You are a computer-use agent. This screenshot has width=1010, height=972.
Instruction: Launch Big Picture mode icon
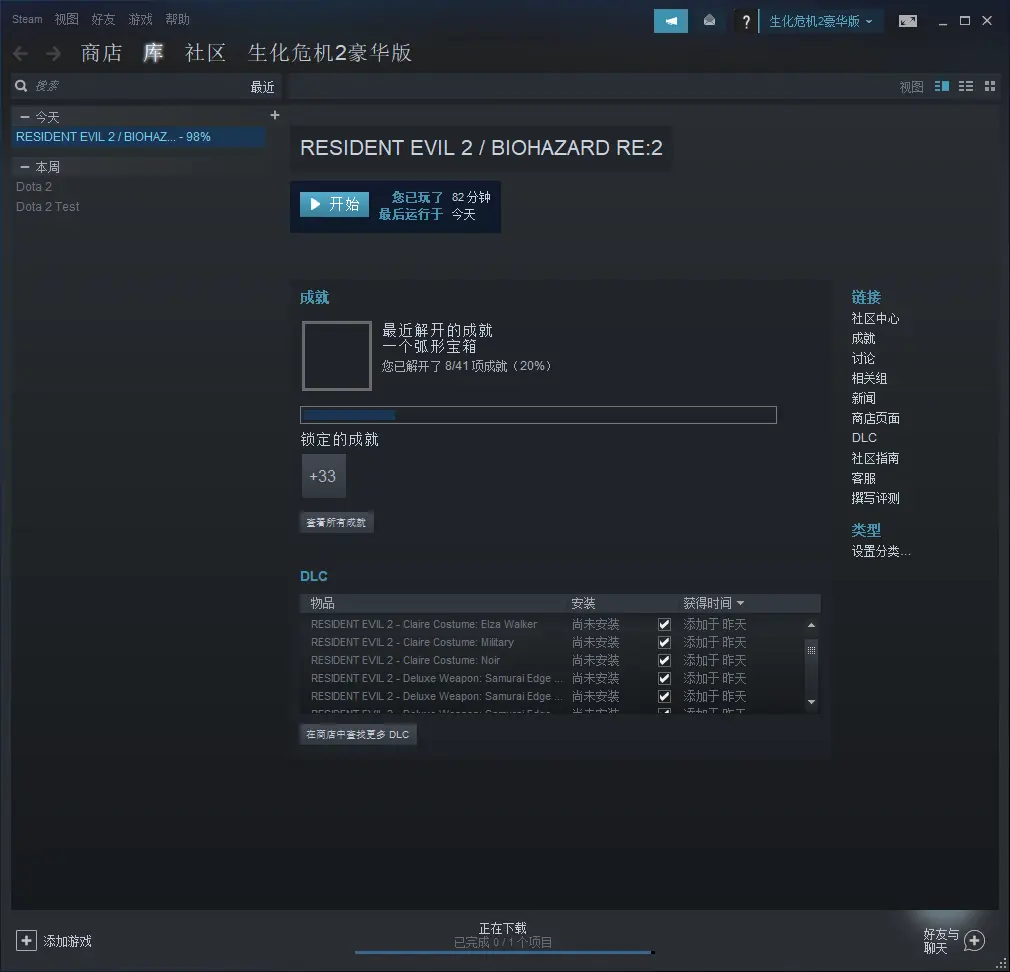[908, 21]
